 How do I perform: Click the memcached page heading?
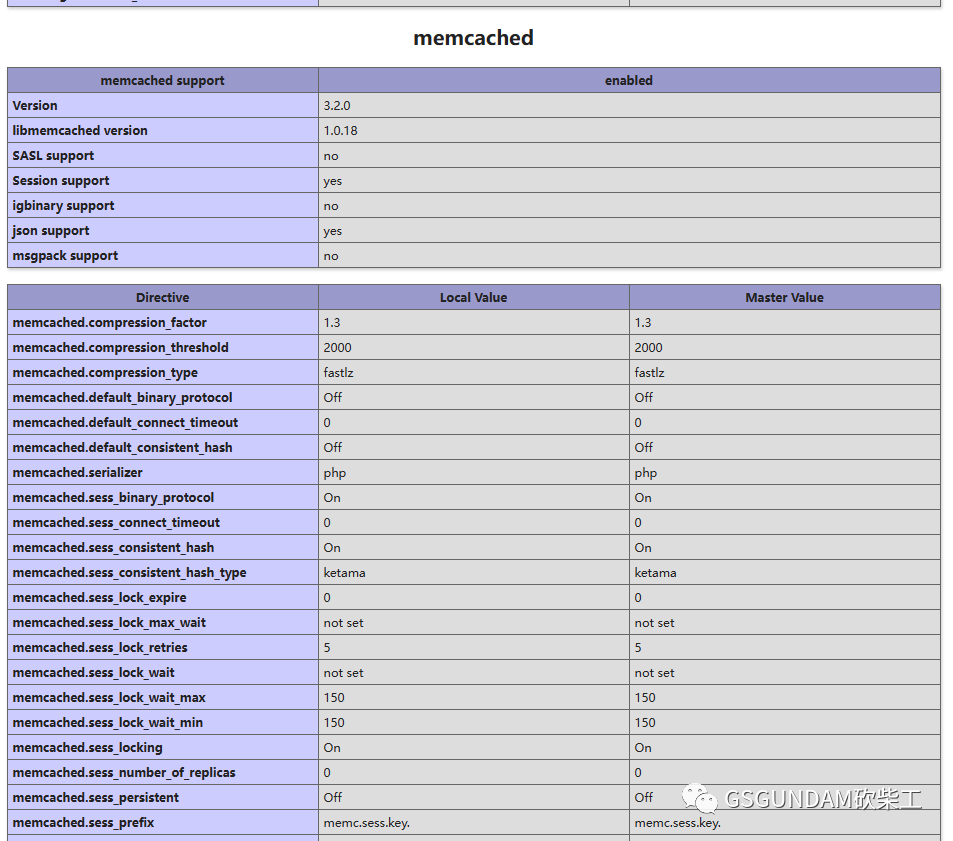pos(472,37)
